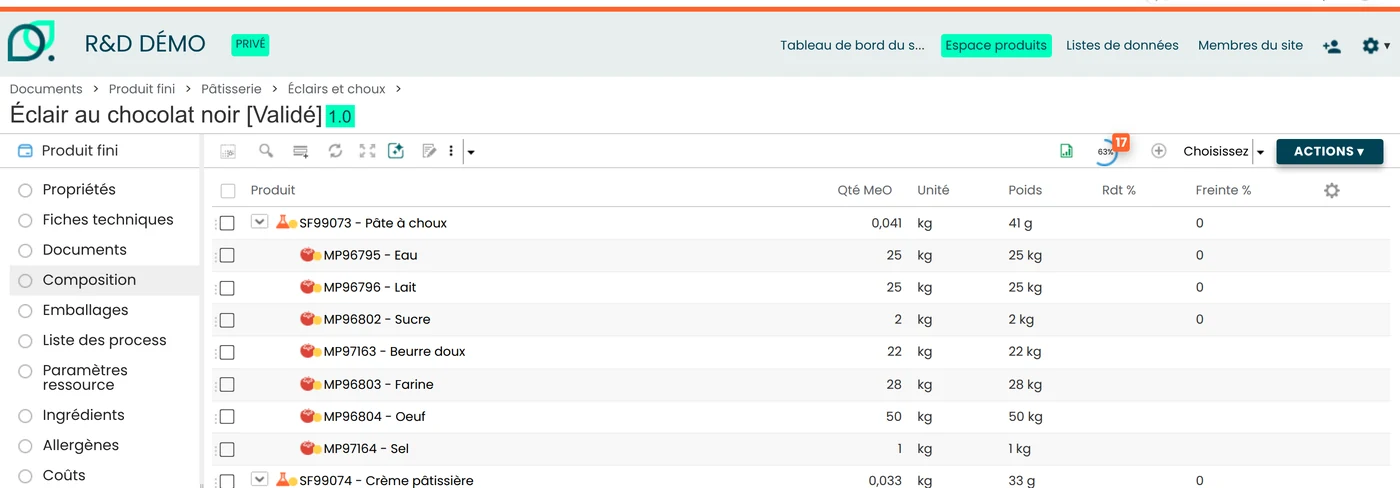Open the ACTIONS menu button
This screenshot has width=1400, height=488.
[1329, 151]
